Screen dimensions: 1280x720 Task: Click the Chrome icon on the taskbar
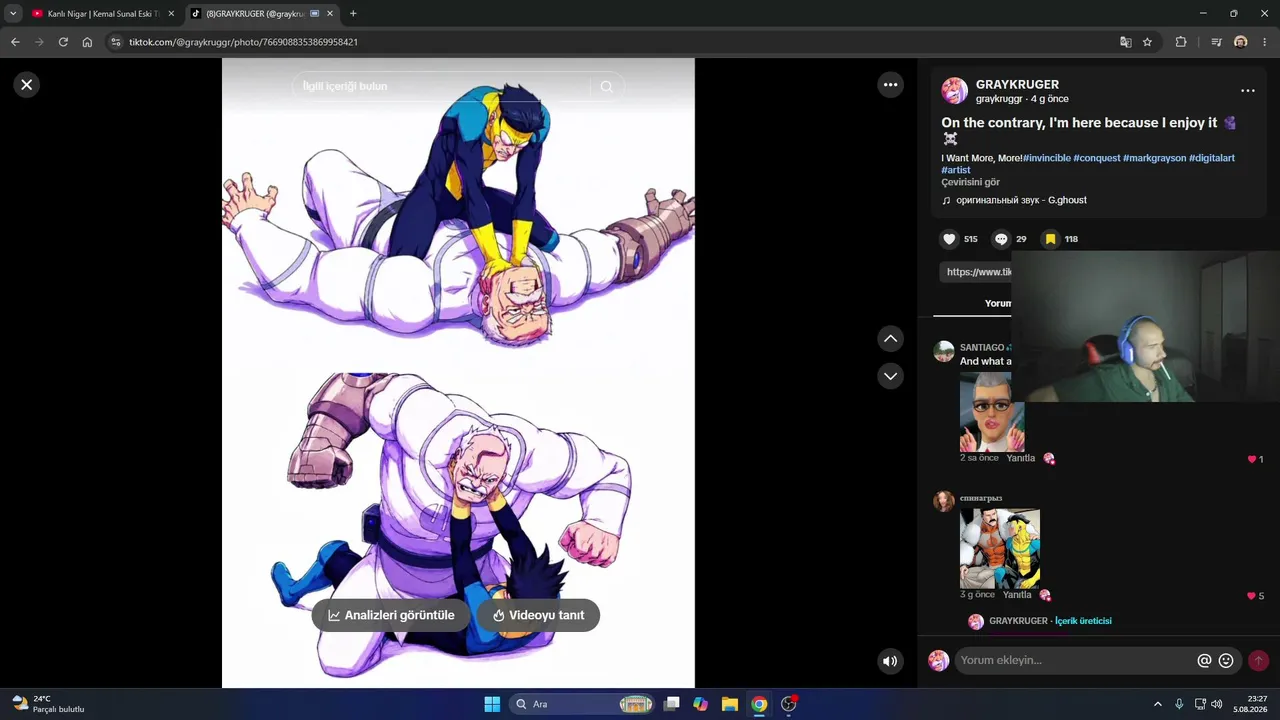(759, 704)
